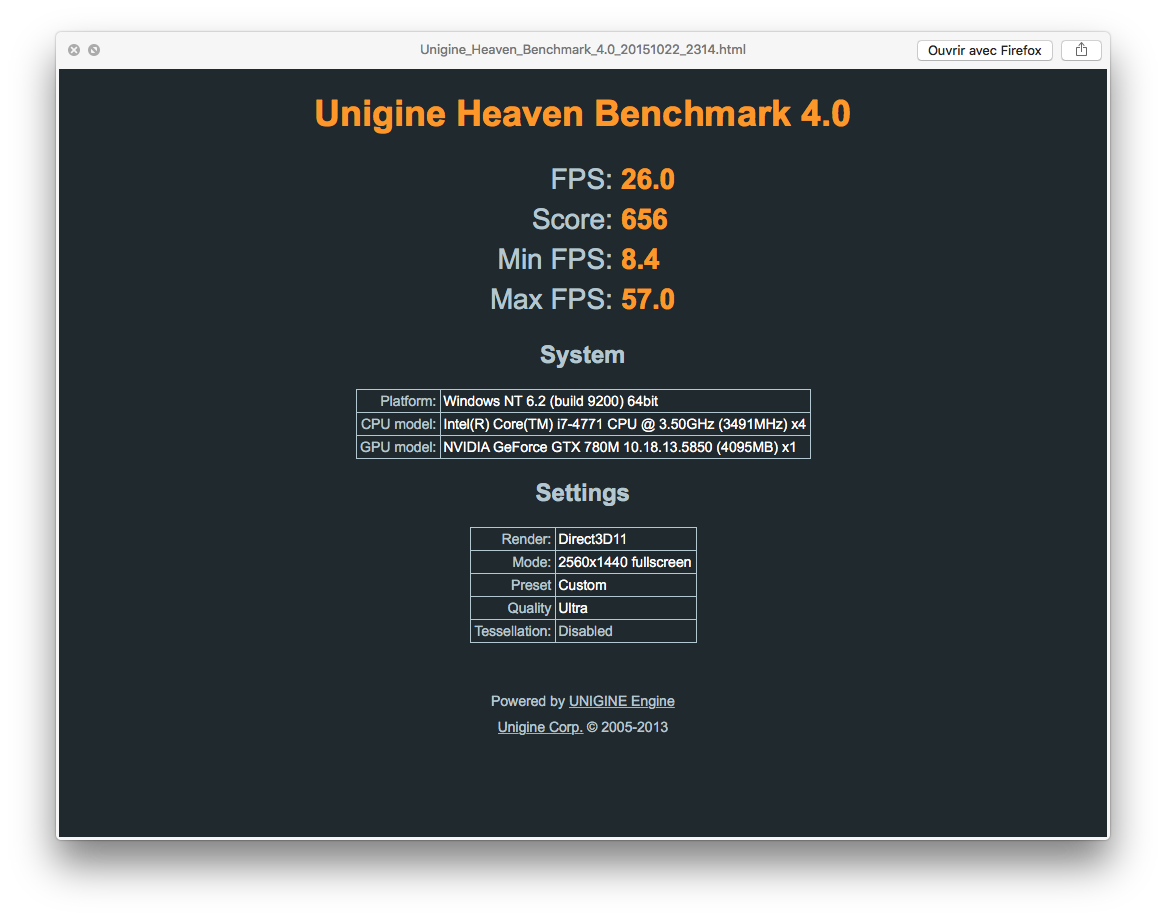Open the Unigine Corp. link
Image resolution: width=1166 pixels, height=920 pixels.
(540, 727)
